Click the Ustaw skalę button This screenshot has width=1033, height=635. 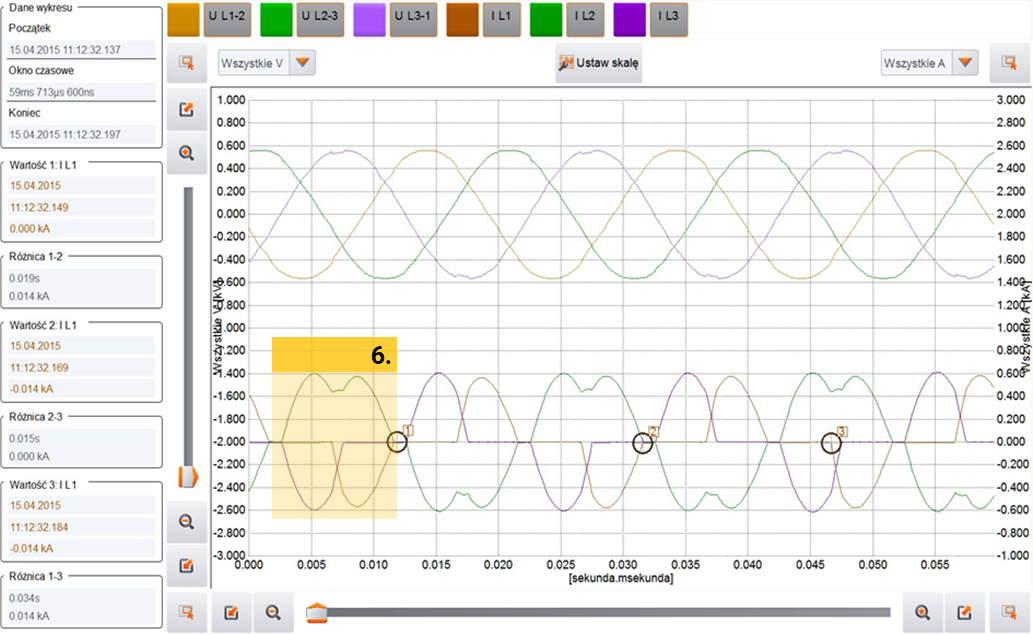(601, 63)
